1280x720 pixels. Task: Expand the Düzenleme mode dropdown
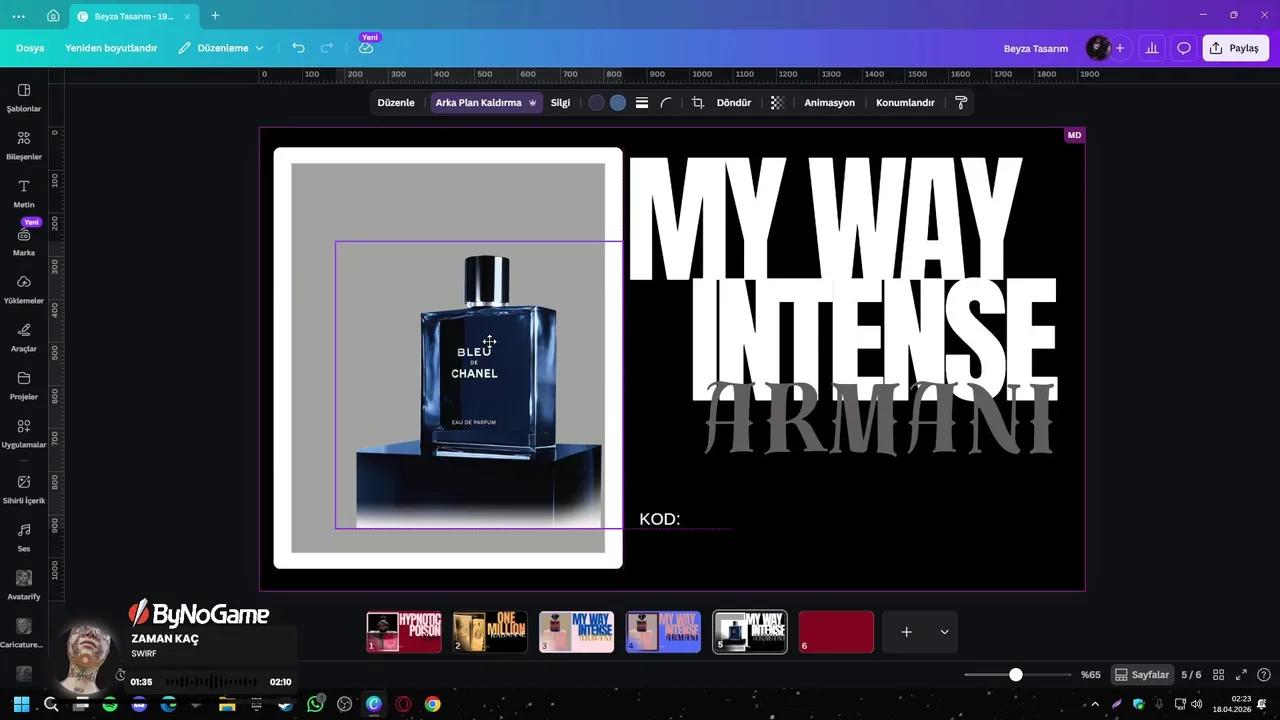222,48
